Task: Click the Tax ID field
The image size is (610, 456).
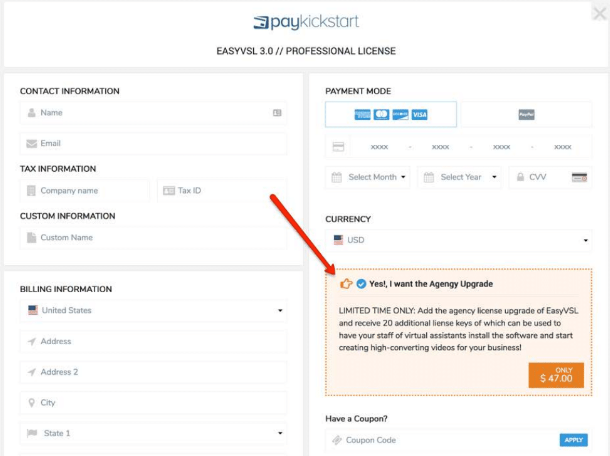Action: click(x=222, y=191)
